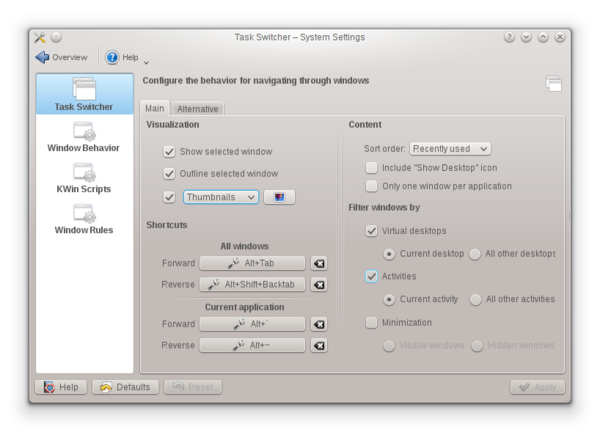Open the Help toolbar menu
This screenshot has width=600, height=432.
pyautogui.click(x=127, y=57)
